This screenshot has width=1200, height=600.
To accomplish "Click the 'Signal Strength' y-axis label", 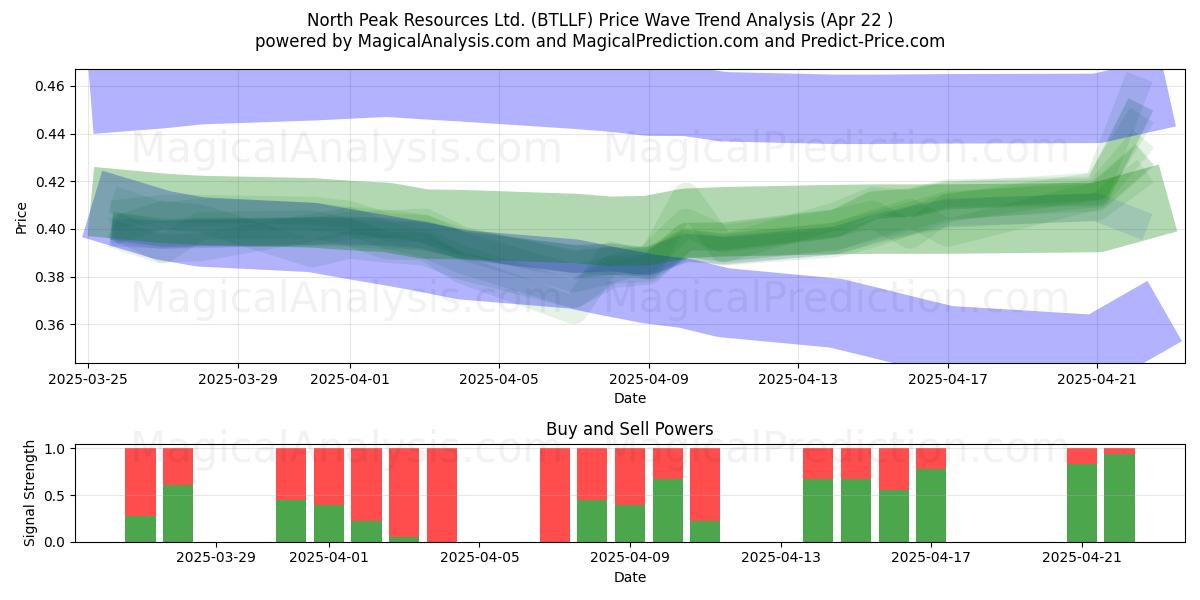I will 30,493.
